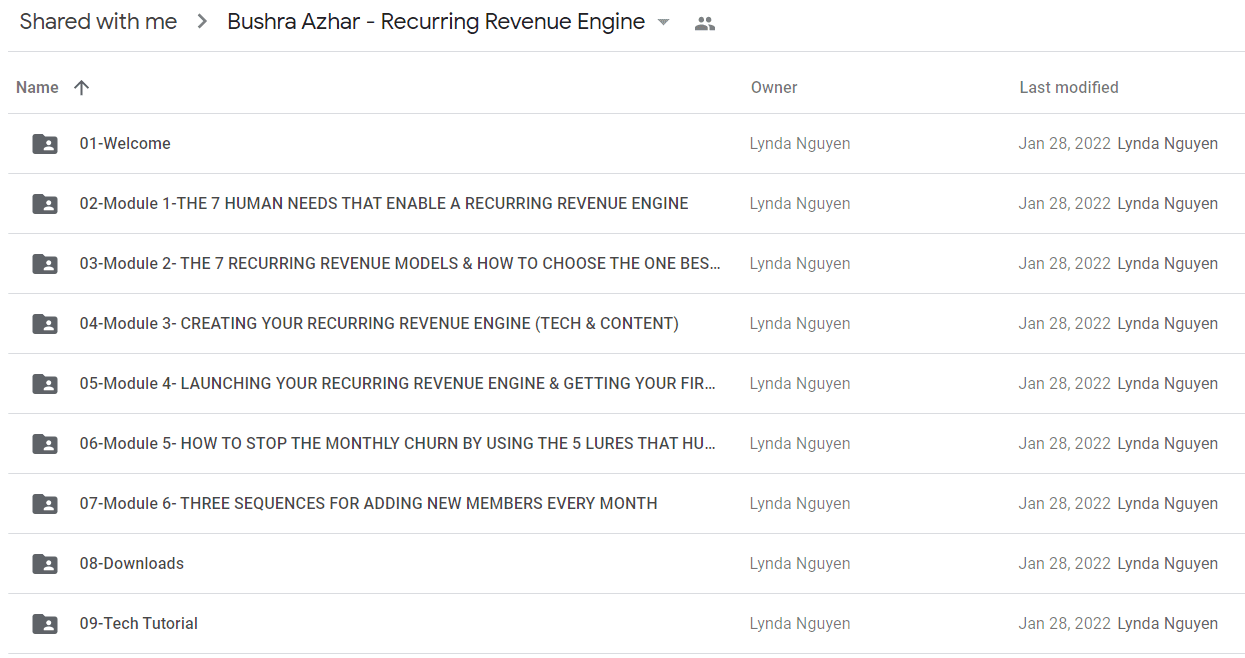Sort files by Name column header
The height and width of the screenshot is (658, 1245).
37,87
